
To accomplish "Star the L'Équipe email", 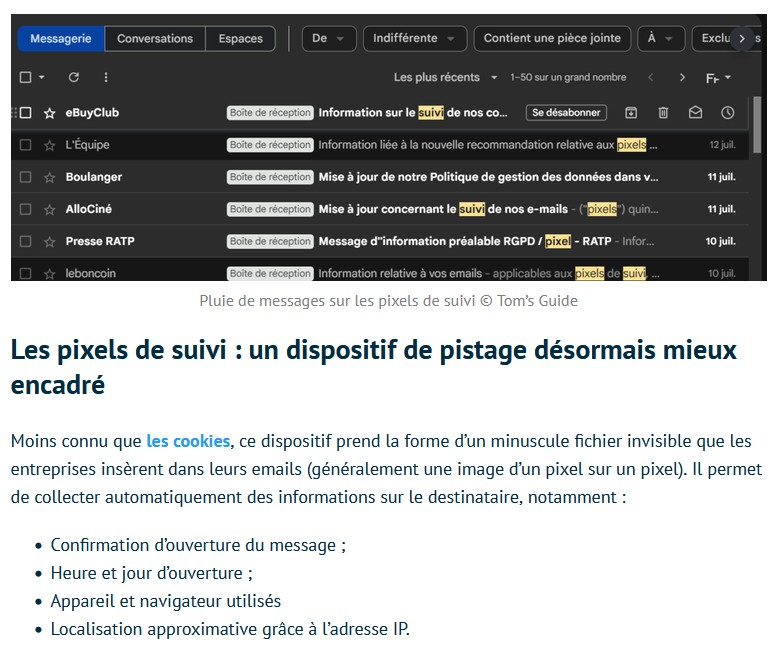I will pos(50,145).
